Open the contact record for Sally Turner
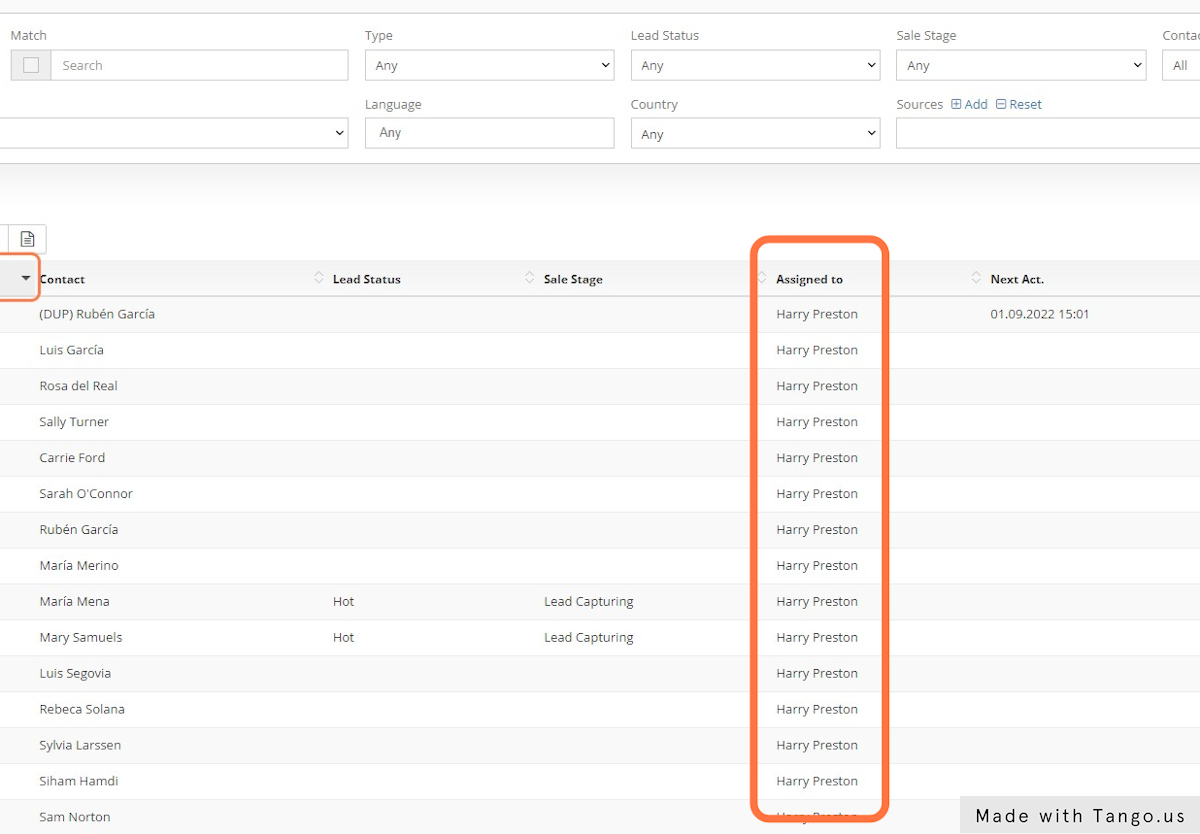 [x=73, y=421]
